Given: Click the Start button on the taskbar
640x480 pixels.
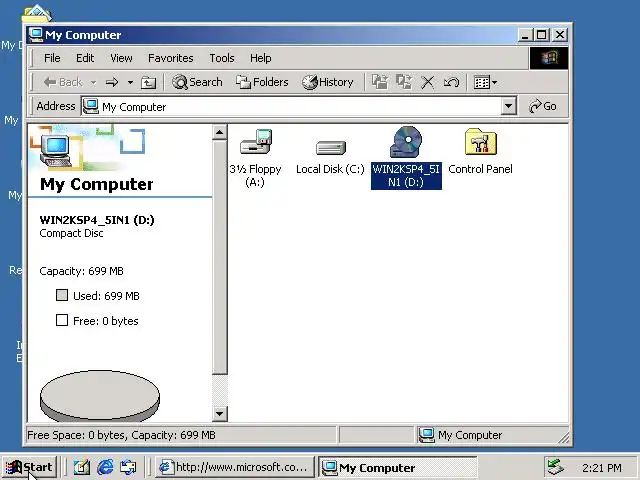Looking at the screenshot, I should click(x=29, y=467).
